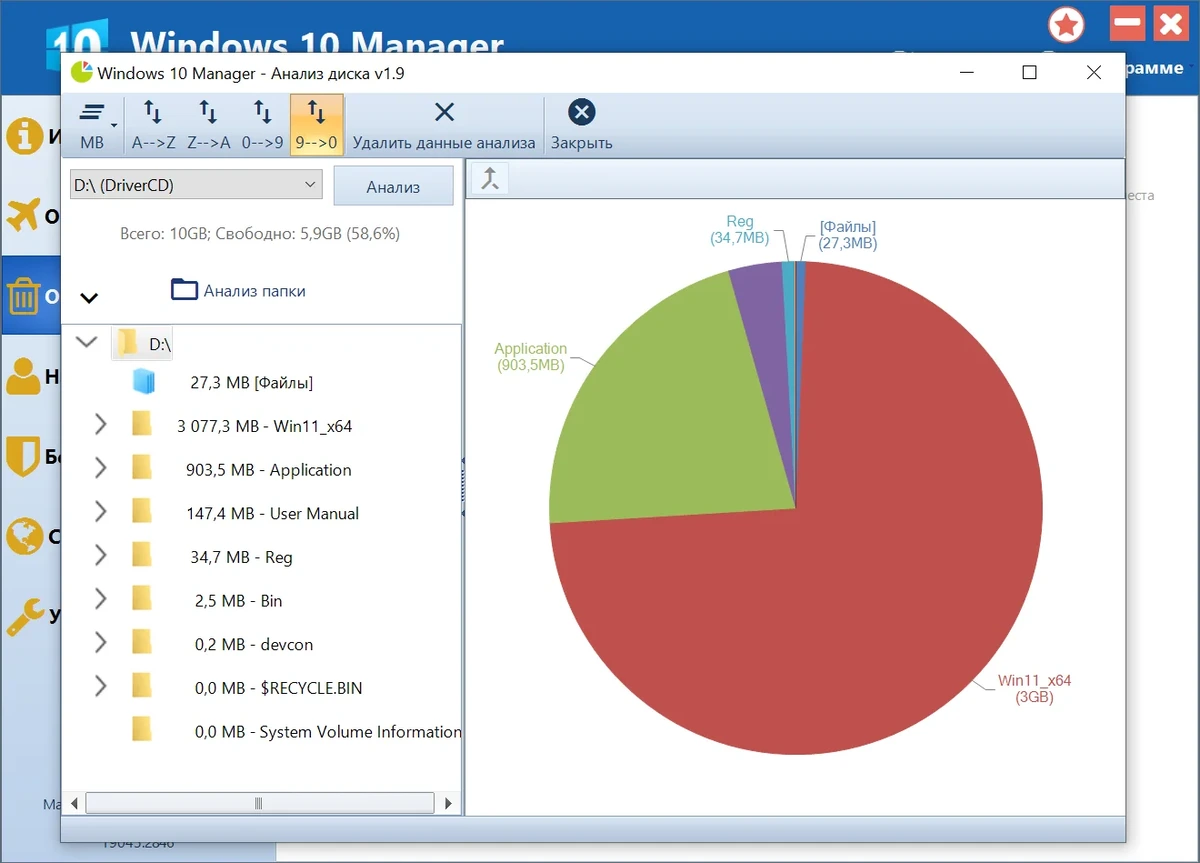Toggle the 9-->0 descending size sort
Image resolution: width=1200 pixels, height=863 pixels.
point(317,125)
